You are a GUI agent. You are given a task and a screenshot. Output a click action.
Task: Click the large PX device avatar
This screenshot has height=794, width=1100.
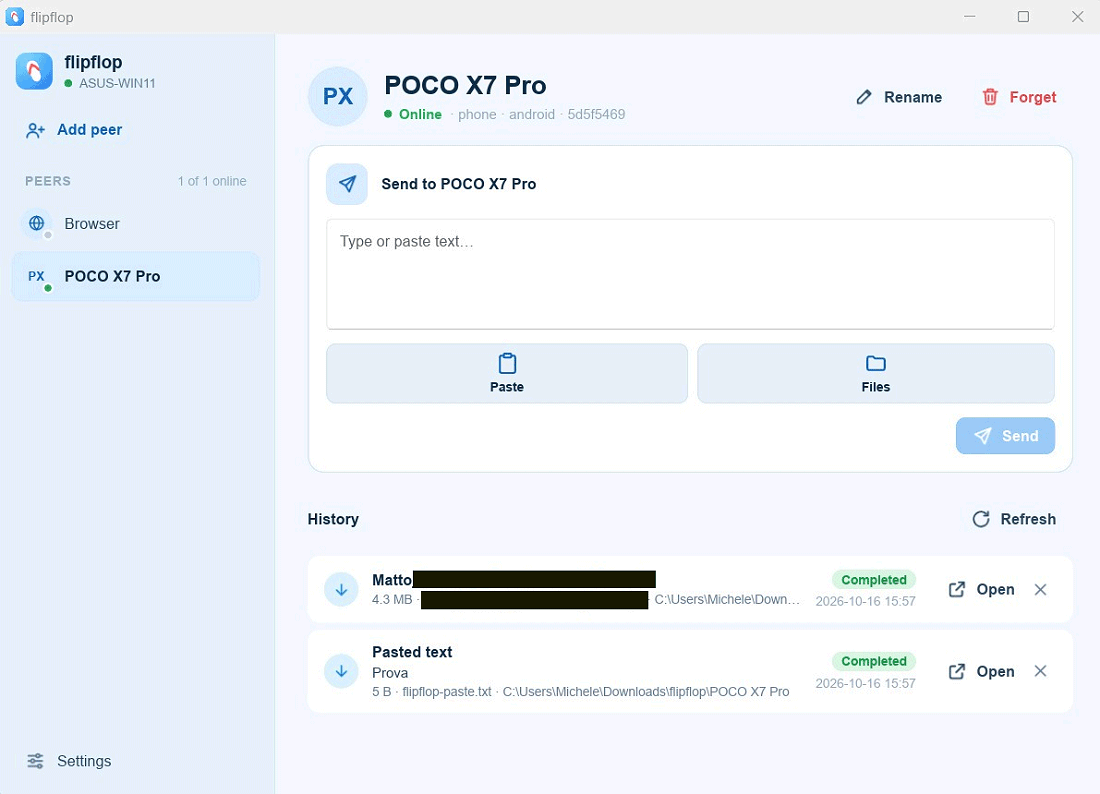(x=338, y=96)
